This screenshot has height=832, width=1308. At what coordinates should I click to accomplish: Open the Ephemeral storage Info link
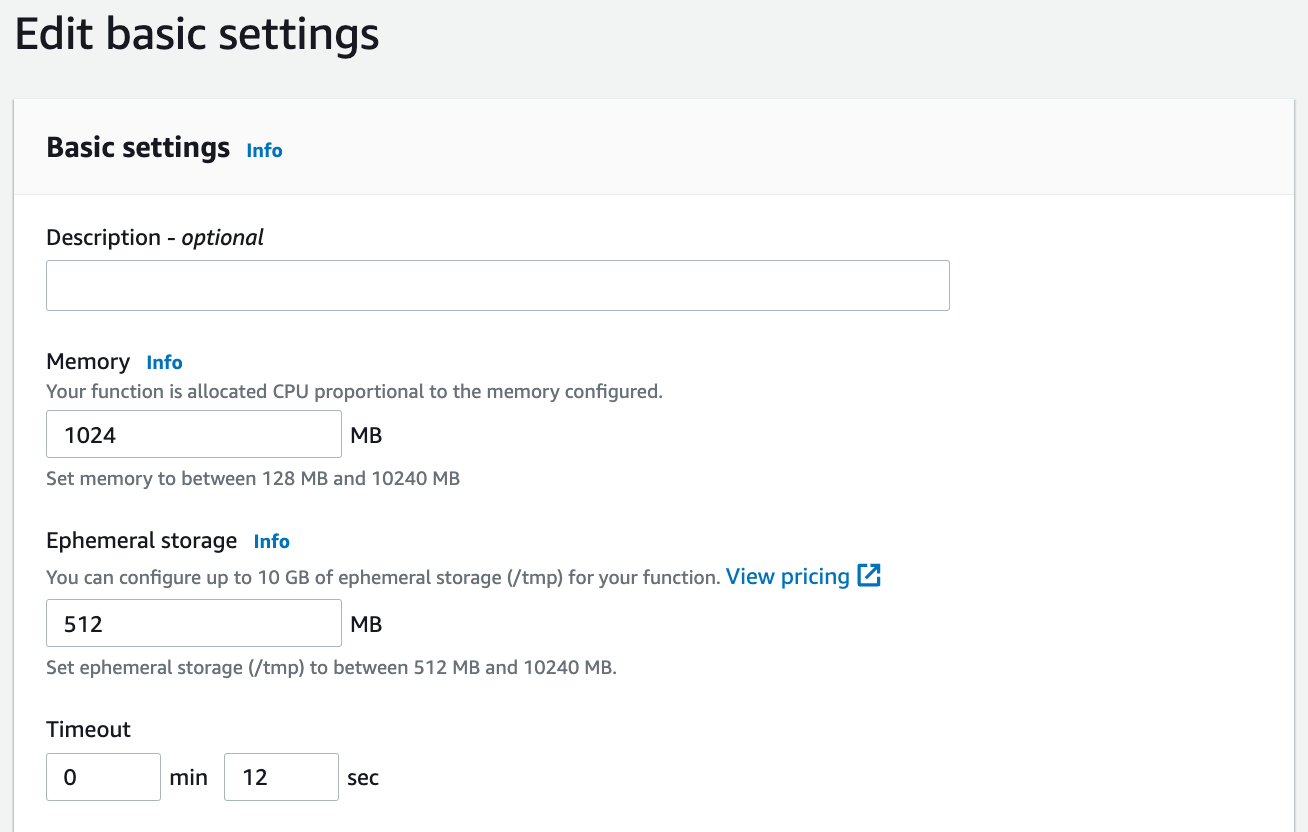point(271,542)
